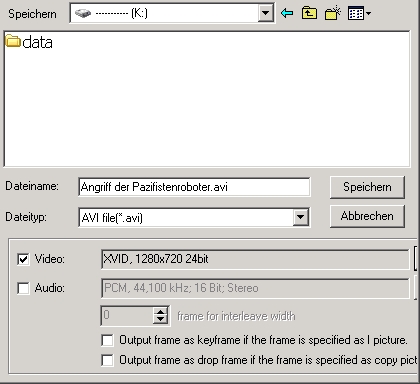This screenshot has height=384, width=420.
Task: Create a new folder
Action: [333, 13]
